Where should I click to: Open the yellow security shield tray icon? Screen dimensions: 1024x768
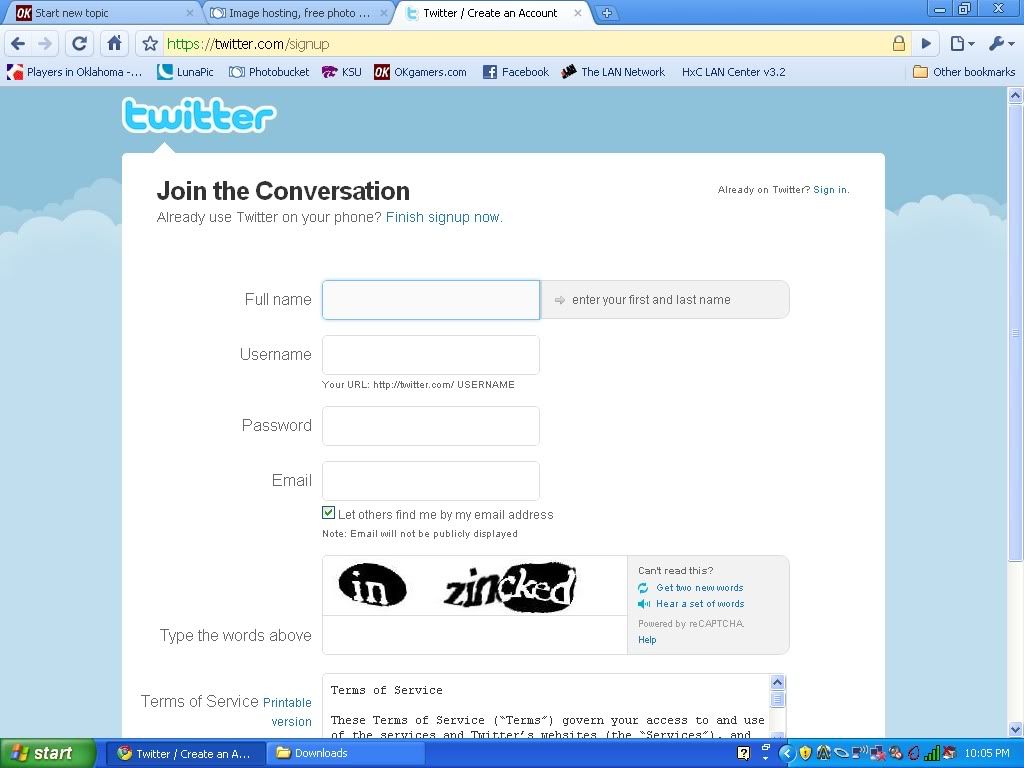pyautogui.click(x=805, y=753)
